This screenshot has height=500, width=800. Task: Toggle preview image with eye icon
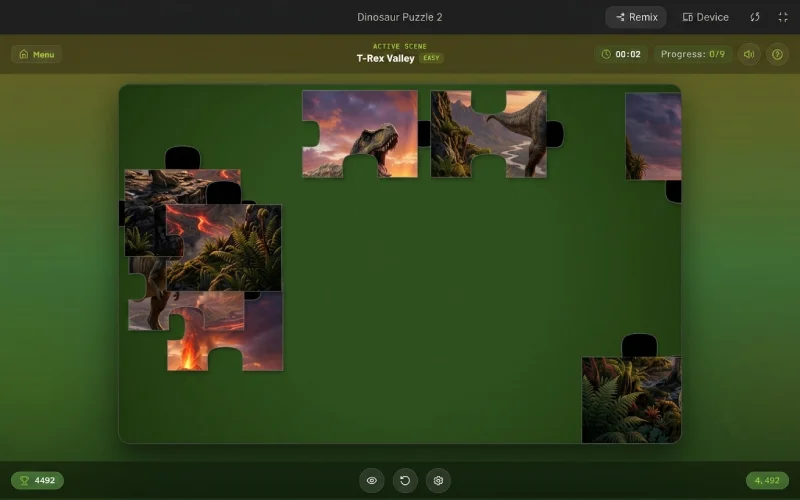[x=371, y=480]
